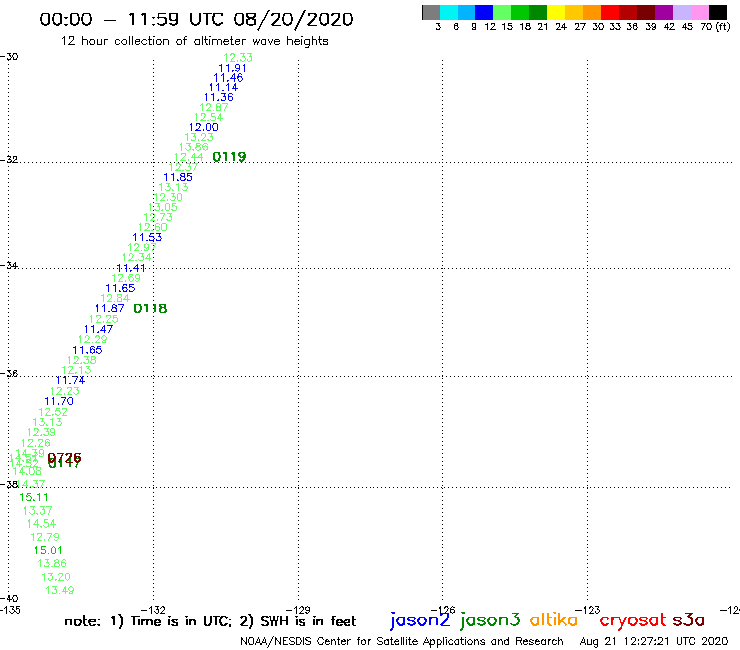Click the gray swatch in the color legend
The width and height of the screenshot is (740, 650).
pyautogui.click(x=431, y=12)
